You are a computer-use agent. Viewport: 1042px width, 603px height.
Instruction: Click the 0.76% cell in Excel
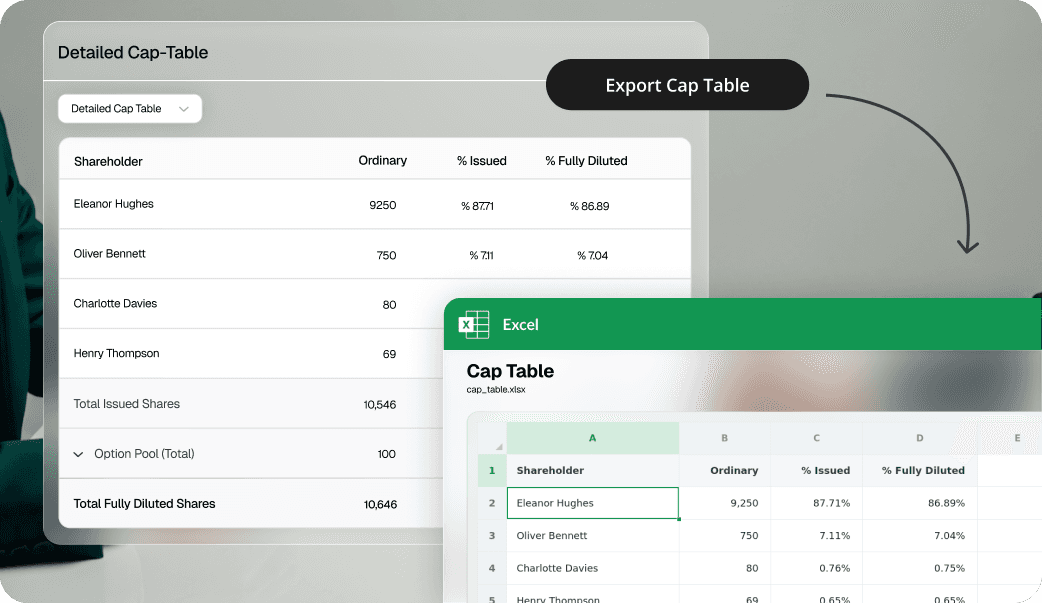tap(817, 568)
